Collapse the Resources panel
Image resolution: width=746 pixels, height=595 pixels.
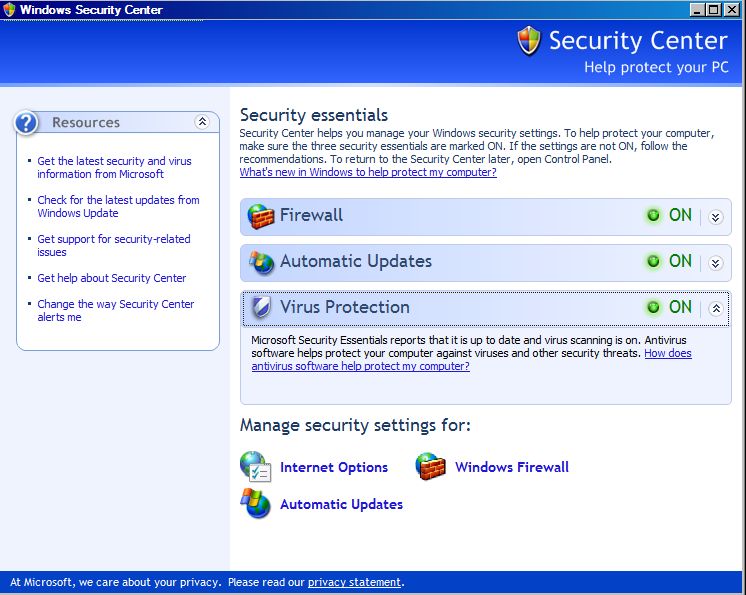point(202,122)
